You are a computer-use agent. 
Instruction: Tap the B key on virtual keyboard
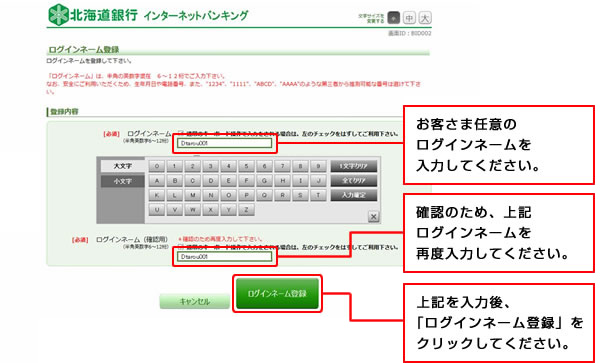pyautogui.click(x=174, y=181)
